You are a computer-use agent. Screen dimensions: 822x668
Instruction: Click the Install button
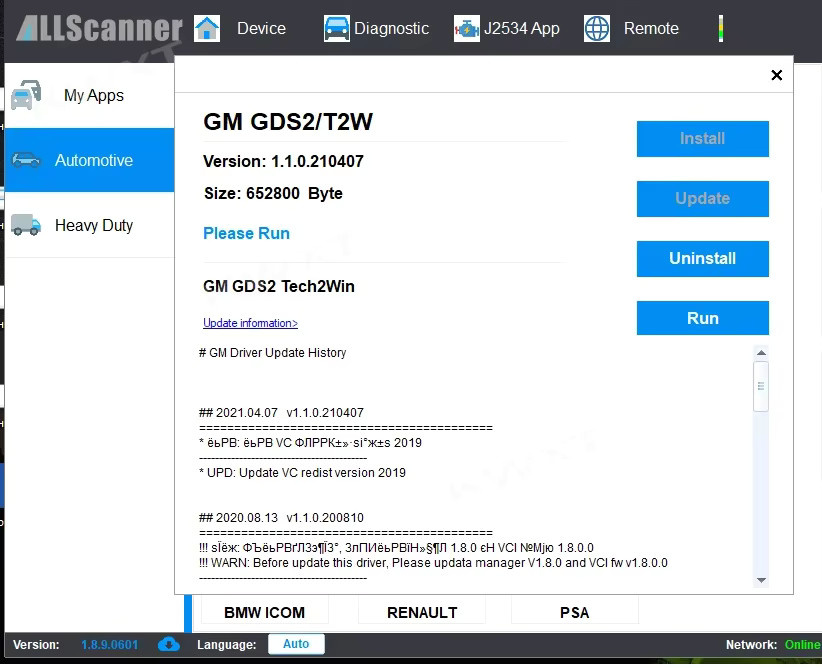coord(702,139)
